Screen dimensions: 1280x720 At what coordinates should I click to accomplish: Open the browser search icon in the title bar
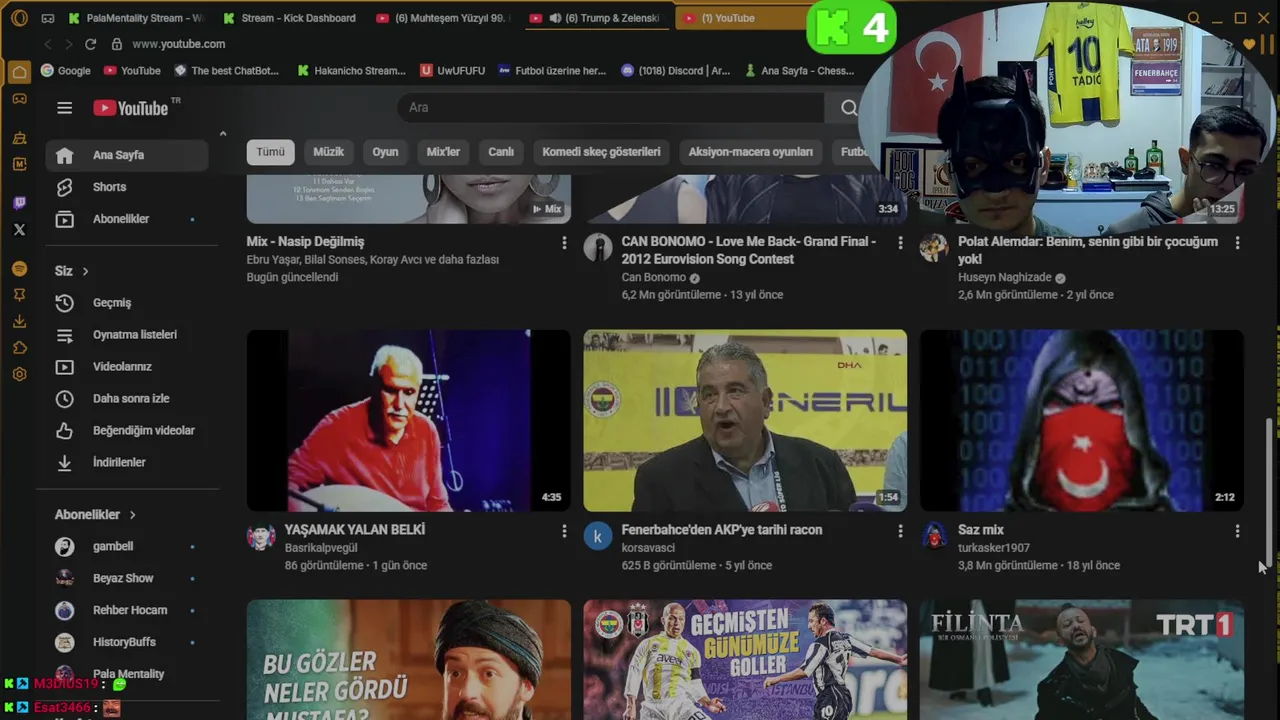click(1193, 18)
